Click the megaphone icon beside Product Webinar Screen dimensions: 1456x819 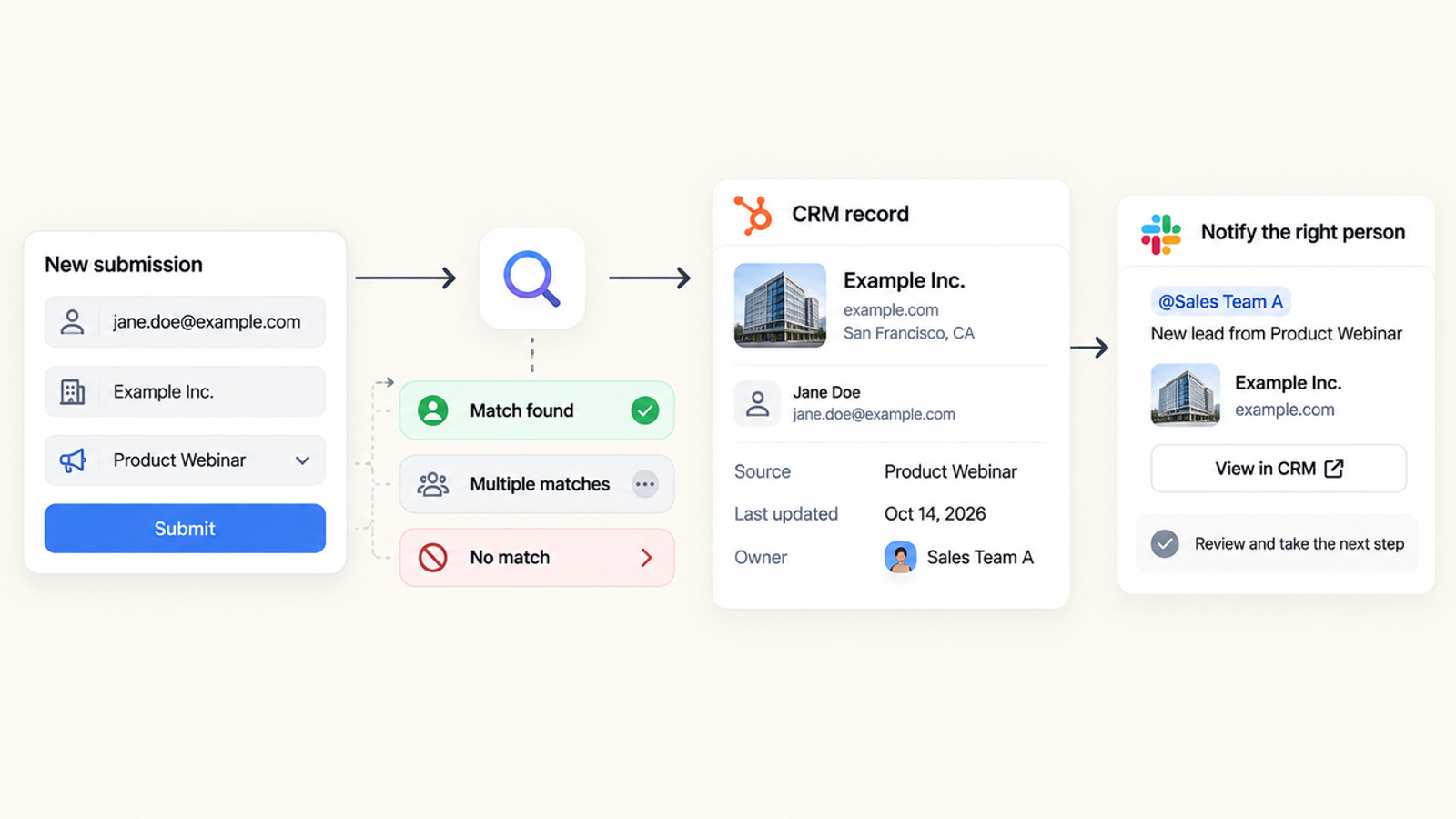click(x=73, y=460)
